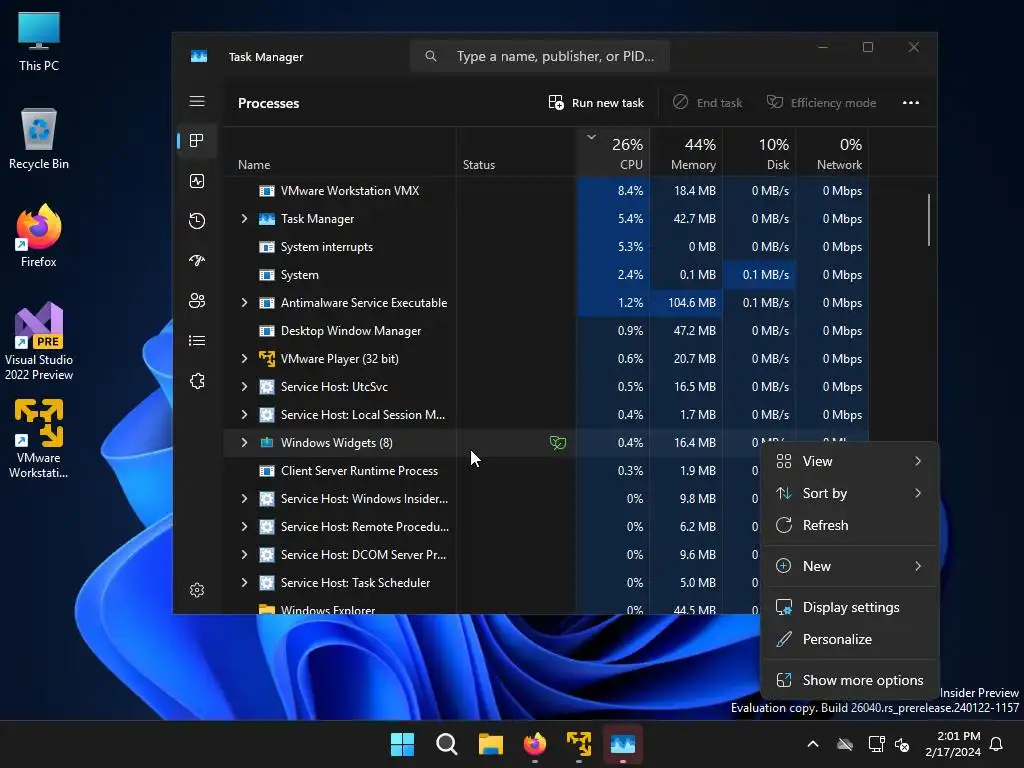The image size is (1024, 768).
Task: Open the View submenu in context menu
Action: [850, 461]
